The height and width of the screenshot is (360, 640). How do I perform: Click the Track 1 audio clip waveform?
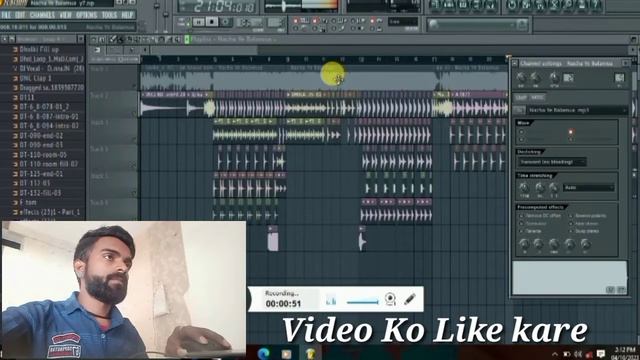point(324,80)
